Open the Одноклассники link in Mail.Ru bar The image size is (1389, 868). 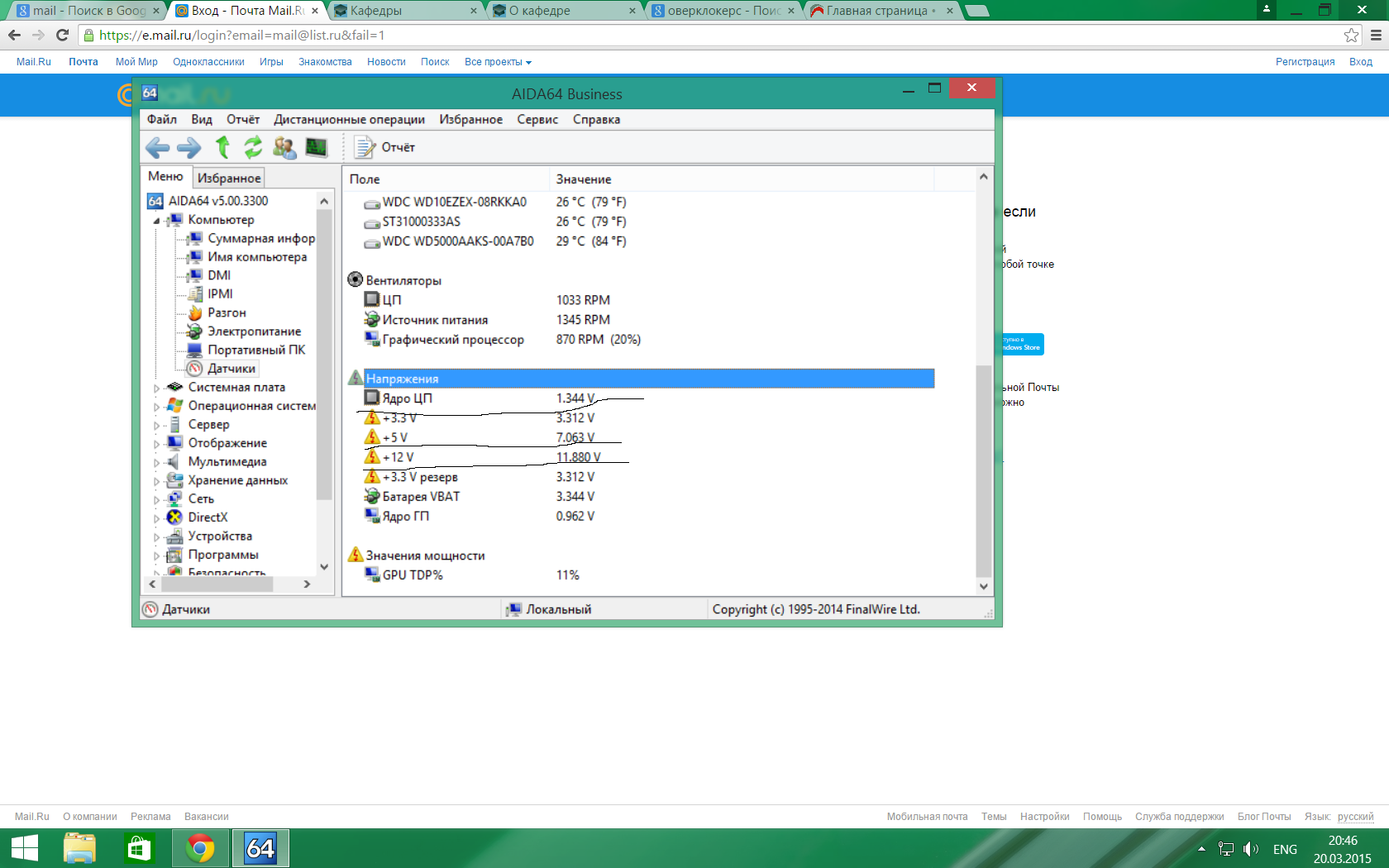(x=208, y=62)
